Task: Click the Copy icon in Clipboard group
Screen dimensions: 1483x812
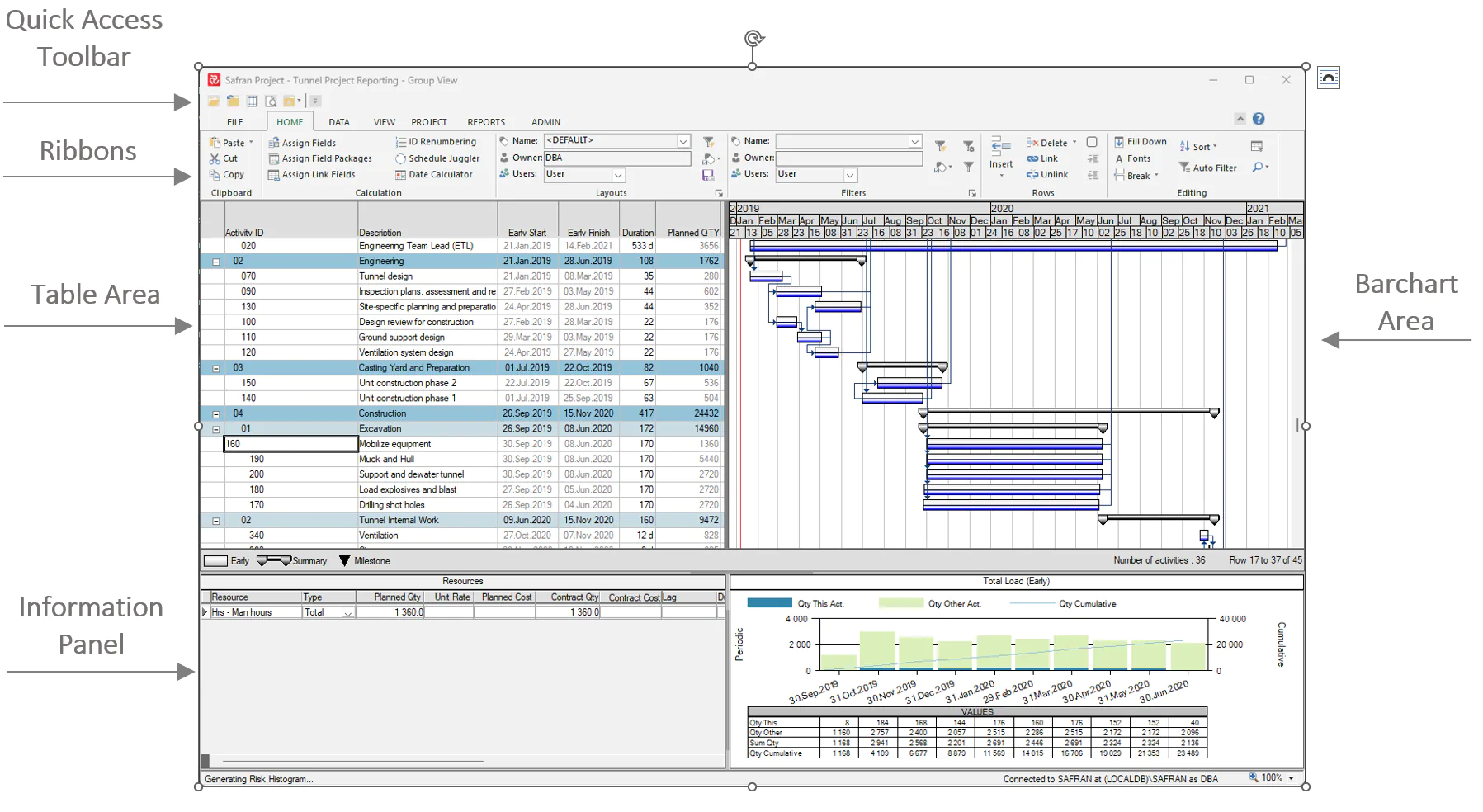Action: 215,174
